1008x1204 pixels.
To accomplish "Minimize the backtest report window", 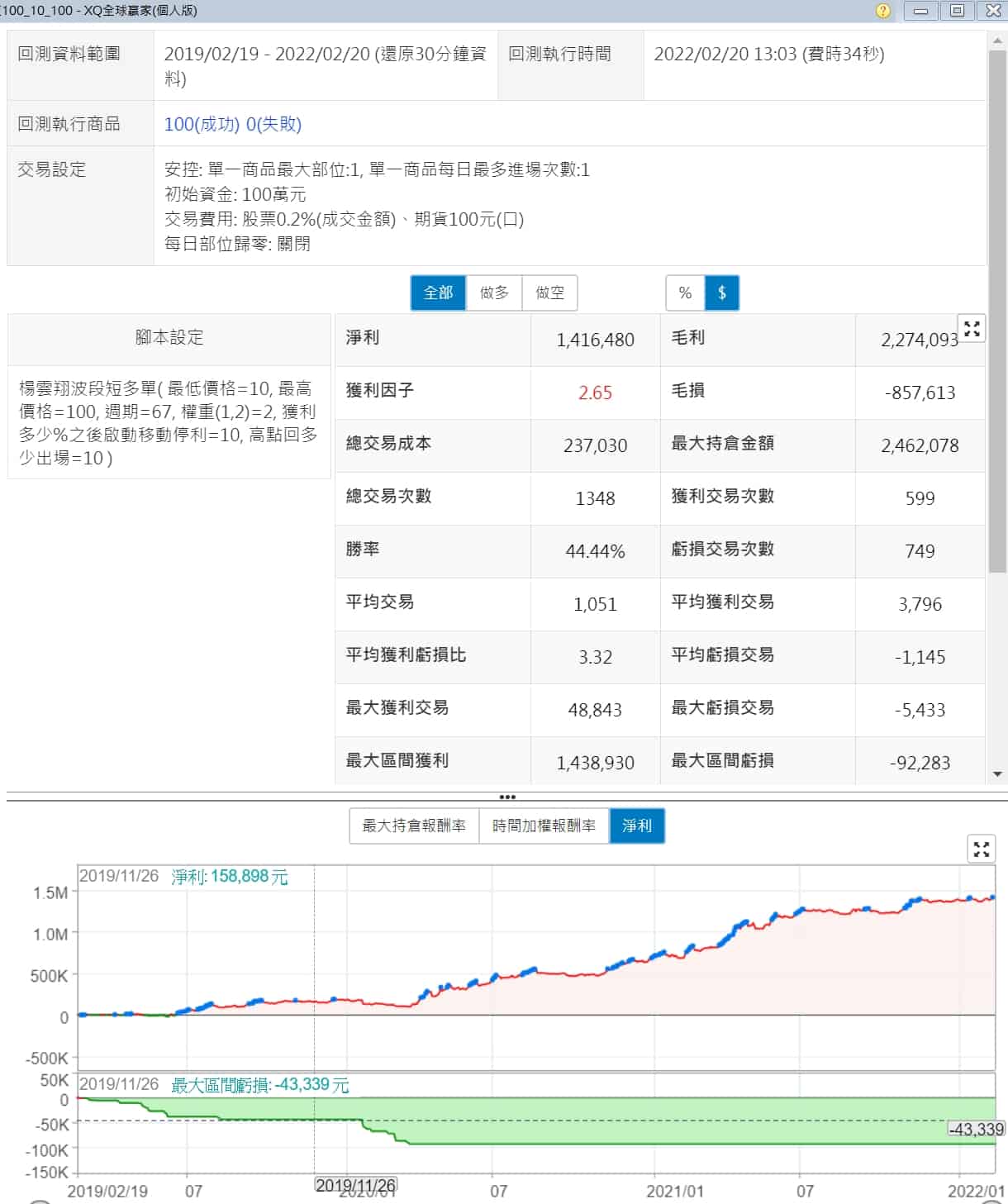I will coord(920,11).
